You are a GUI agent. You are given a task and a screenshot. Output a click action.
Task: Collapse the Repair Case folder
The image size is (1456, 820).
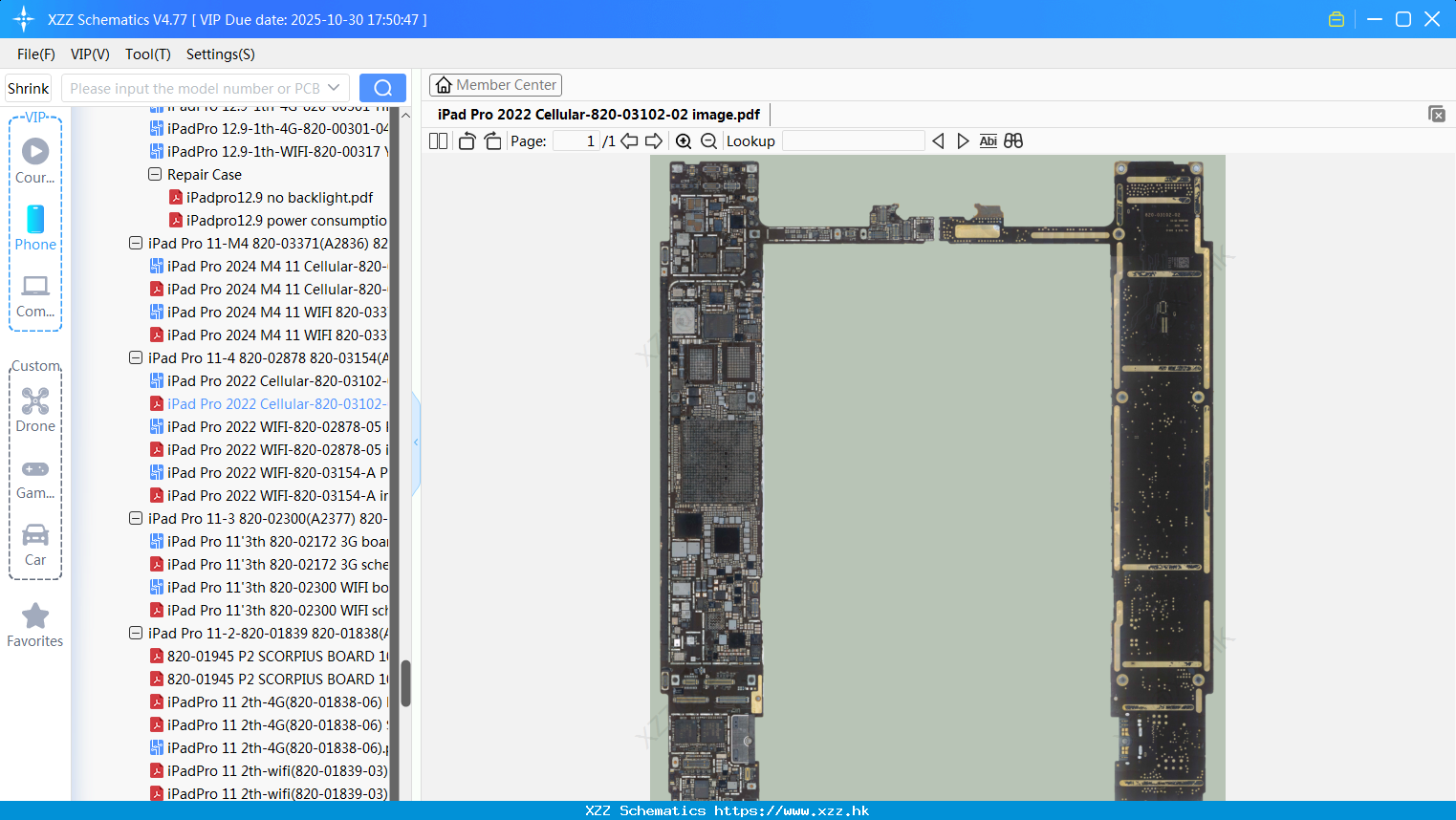[155, 174]
